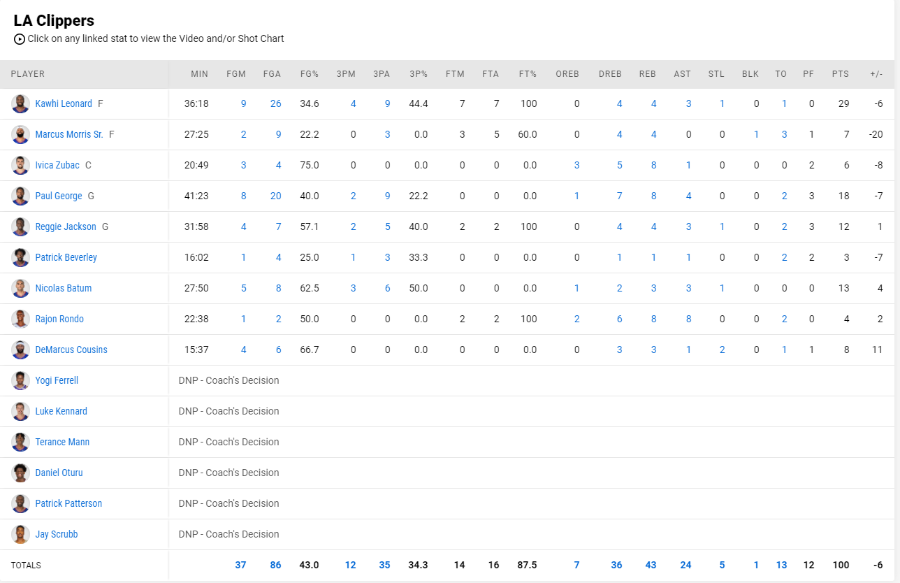Screen dimensions: 900x583
Task: Click the MIN column header
Action: [x=199, y=74]
